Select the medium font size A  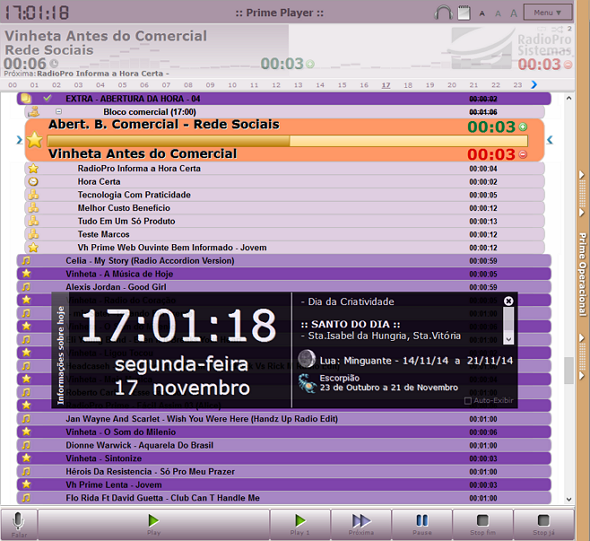[498, 14]
